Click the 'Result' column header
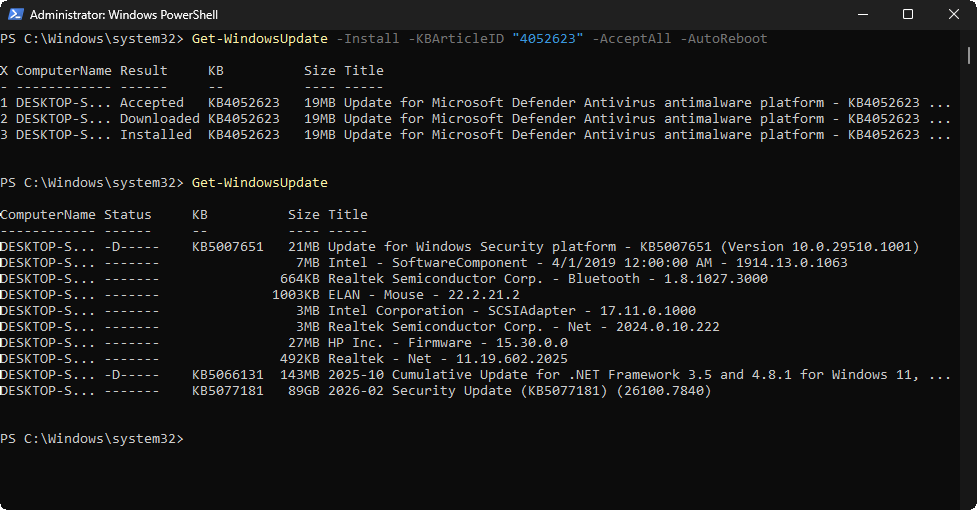This screenshot has width=977, height=510. (143, 71)
